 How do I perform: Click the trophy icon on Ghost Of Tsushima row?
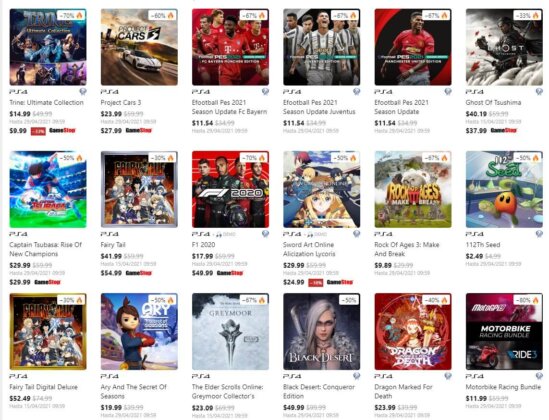(539, 92)
